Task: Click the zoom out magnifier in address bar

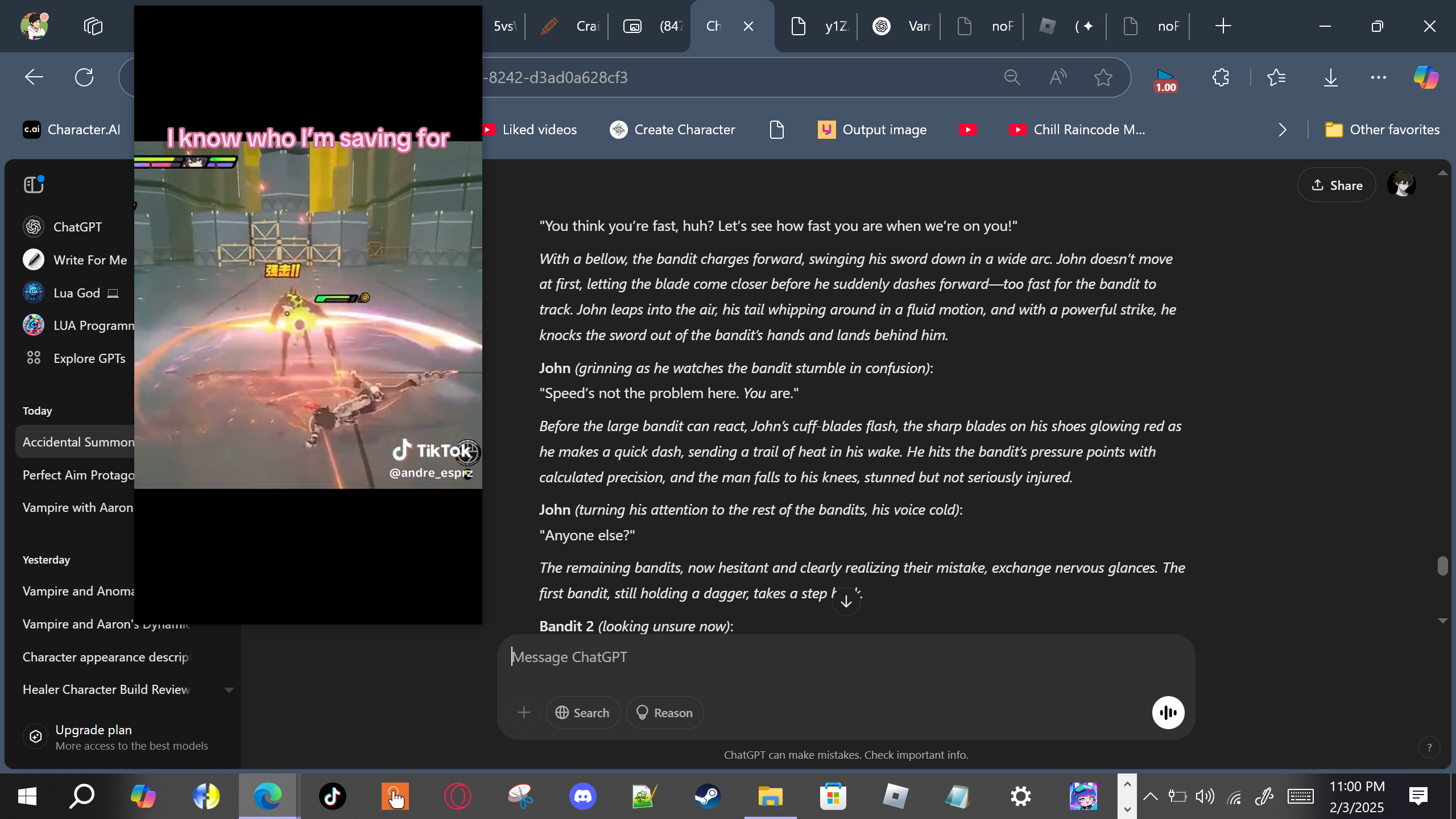Action: pyautogui.click(x=1012, y=77)
